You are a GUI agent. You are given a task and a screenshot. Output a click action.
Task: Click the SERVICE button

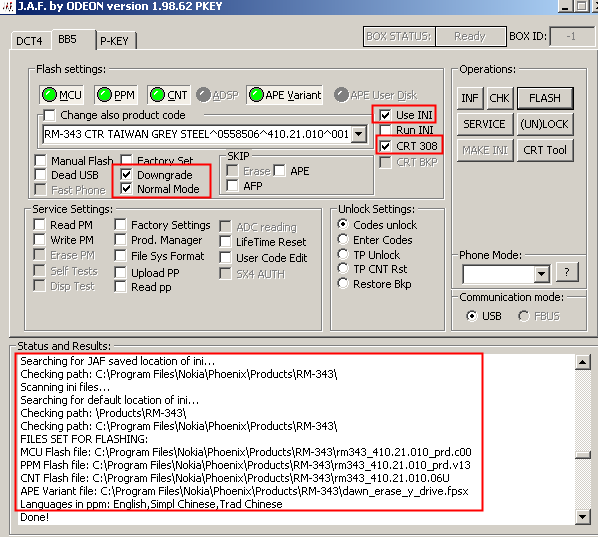[x=484, y=124]
